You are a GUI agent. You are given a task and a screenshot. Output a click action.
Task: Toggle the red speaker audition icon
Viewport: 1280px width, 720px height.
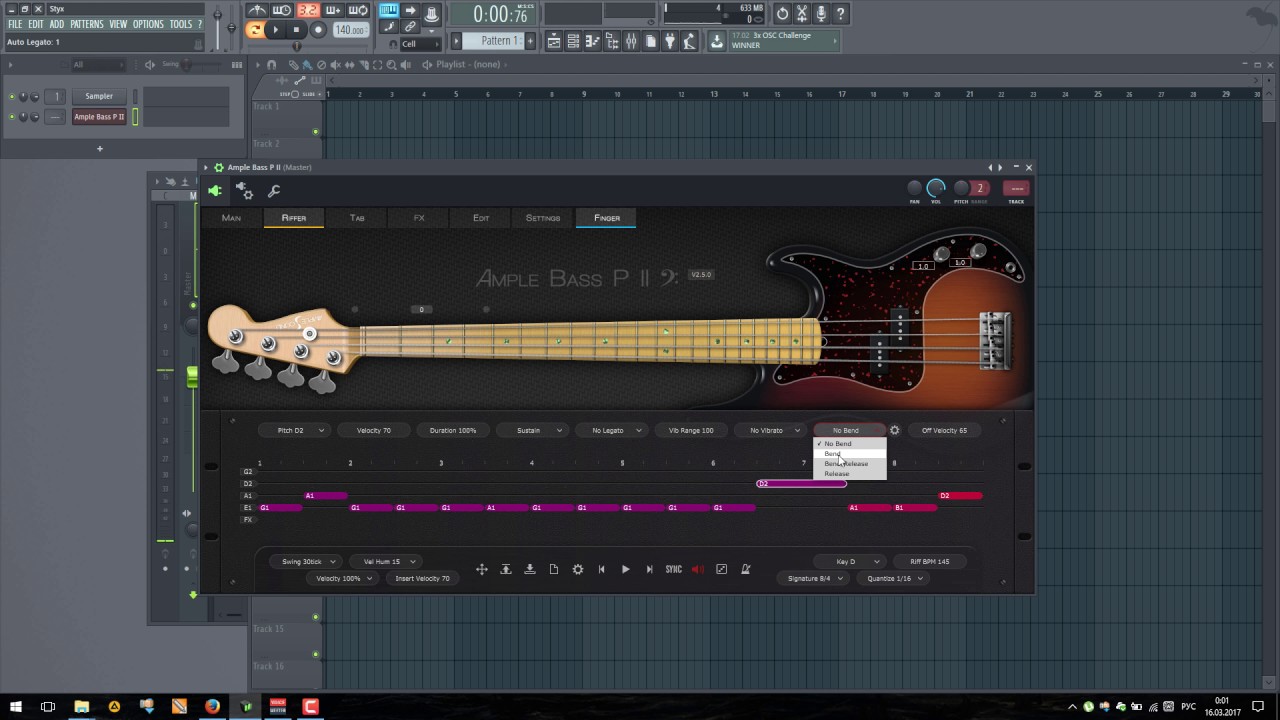pos(698,569)
